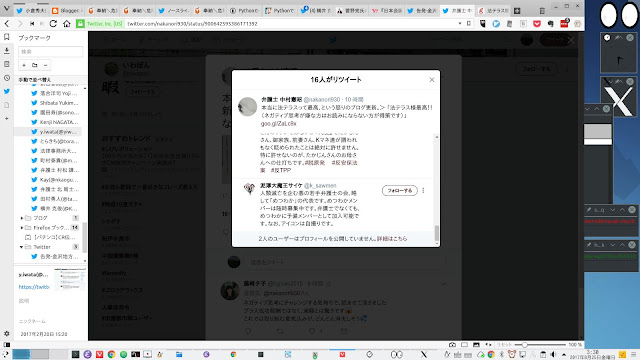The height and width of the screenshot is (360, 640).
Task: Go to the home page
Action: point(67,24)
